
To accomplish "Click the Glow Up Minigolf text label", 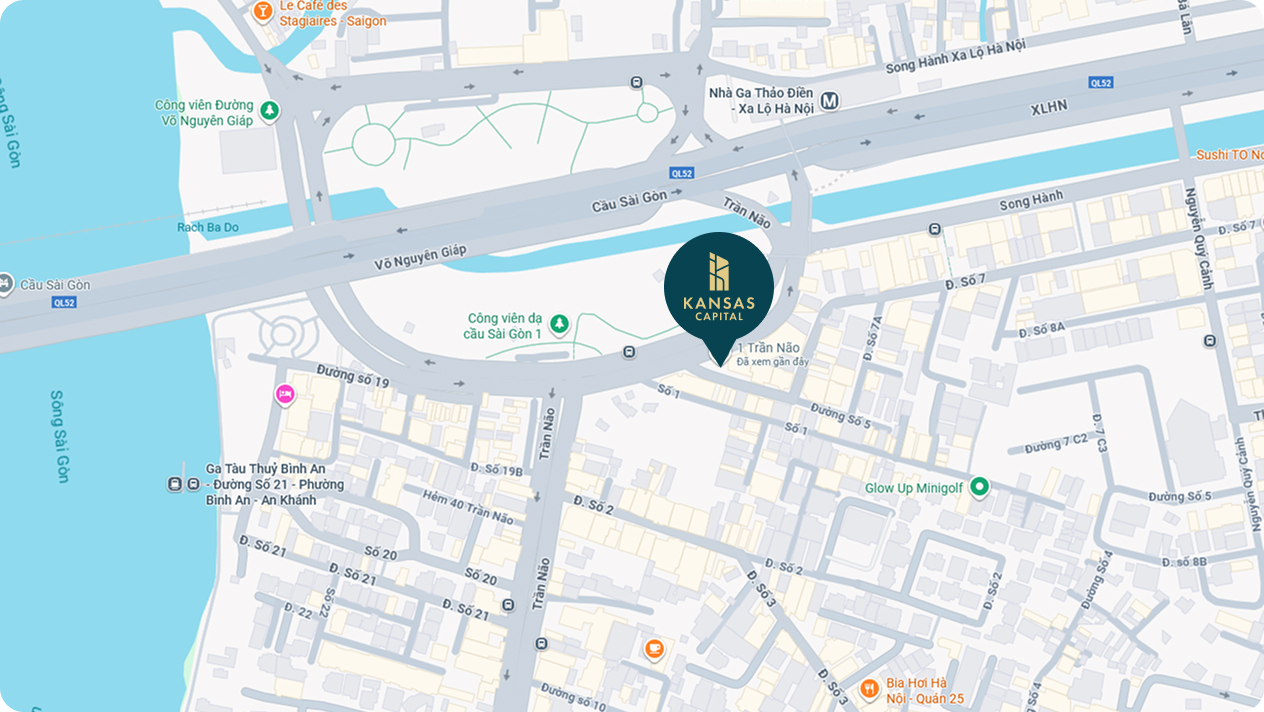I will [915, 488].
